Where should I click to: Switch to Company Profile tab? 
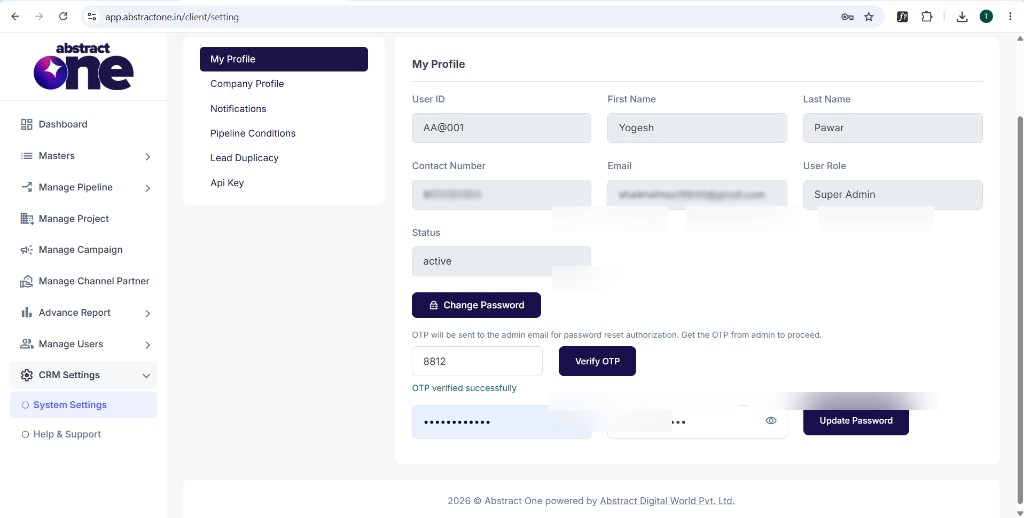(247, 84)
